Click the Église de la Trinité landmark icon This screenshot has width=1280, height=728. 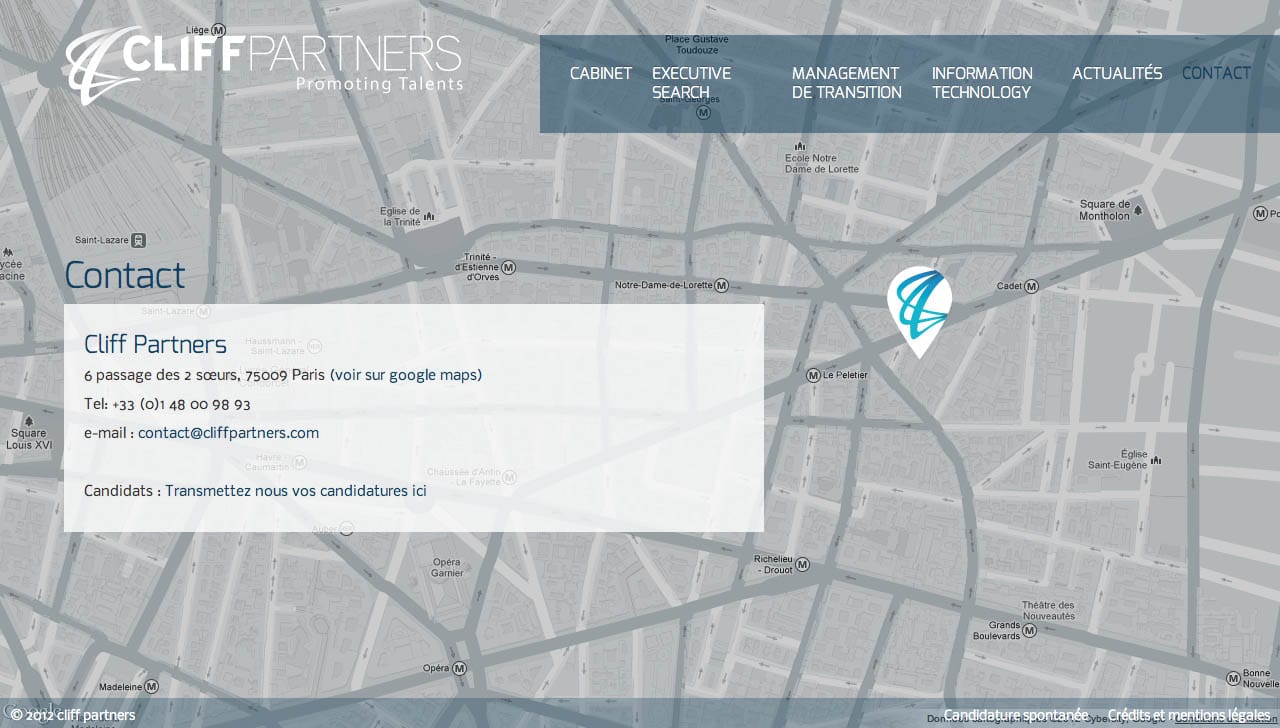coord(429,216)
